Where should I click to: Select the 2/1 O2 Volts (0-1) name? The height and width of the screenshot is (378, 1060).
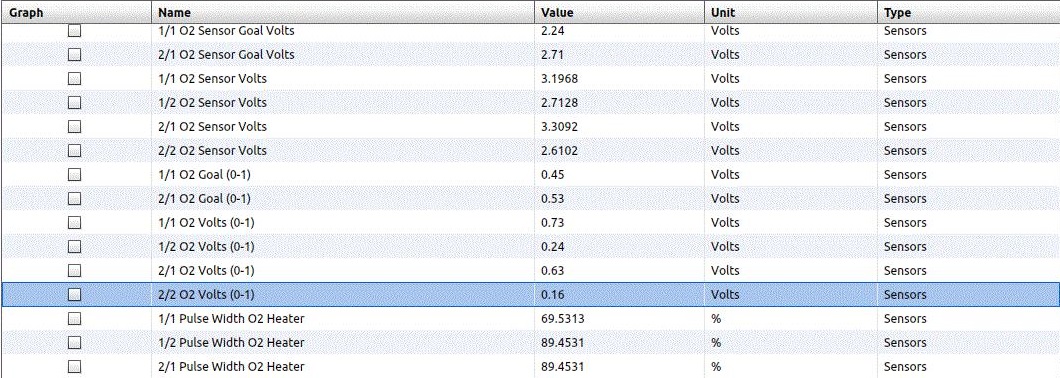pos(206,271)
